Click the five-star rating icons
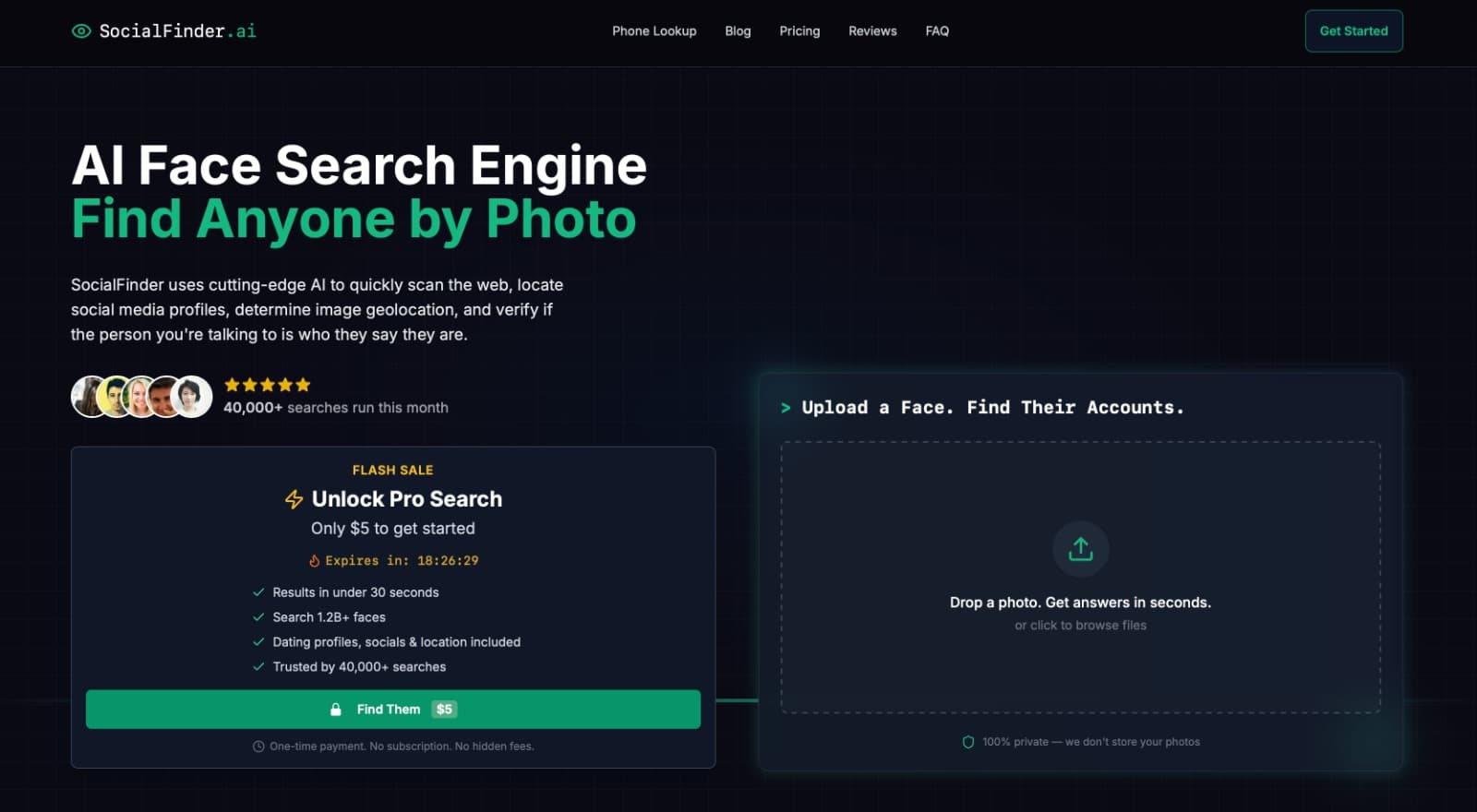The height and width of the screenshot is (812, 1477). 267,385
